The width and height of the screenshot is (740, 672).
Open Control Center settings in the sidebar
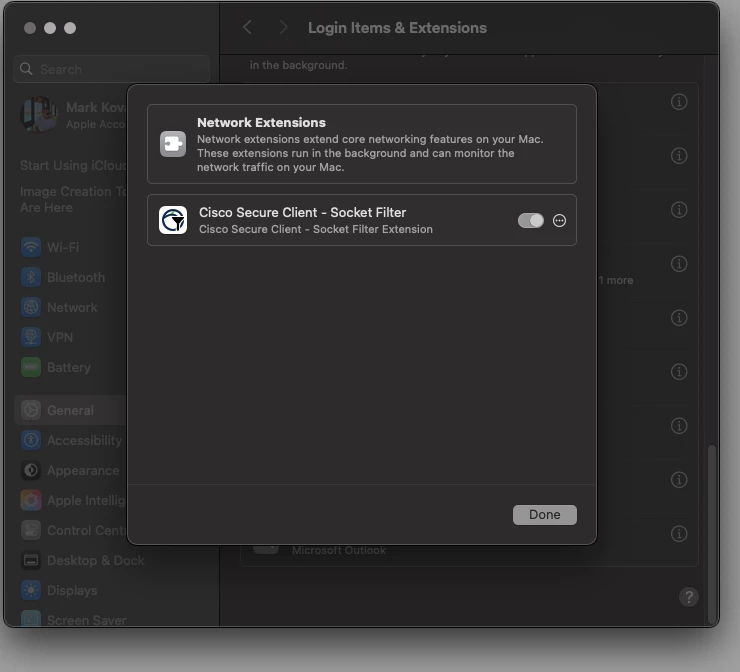point(71,530)
